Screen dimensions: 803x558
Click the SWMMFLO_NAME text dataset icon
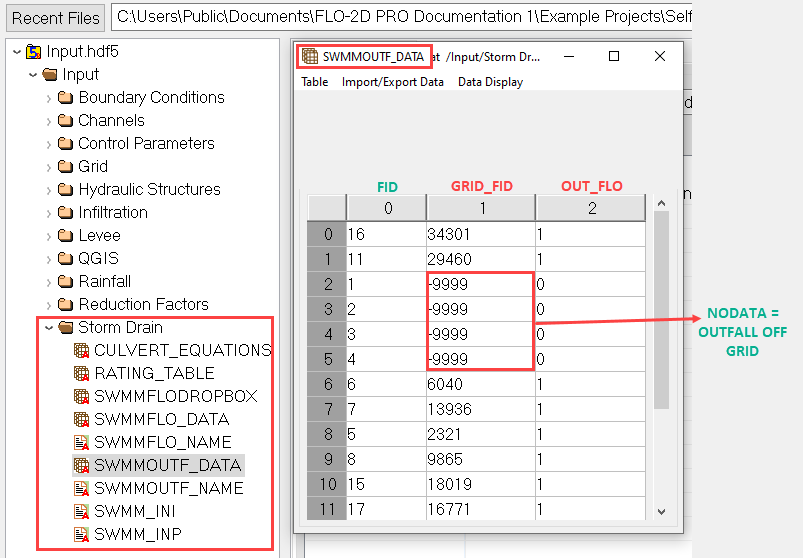(x=82, y=442)
